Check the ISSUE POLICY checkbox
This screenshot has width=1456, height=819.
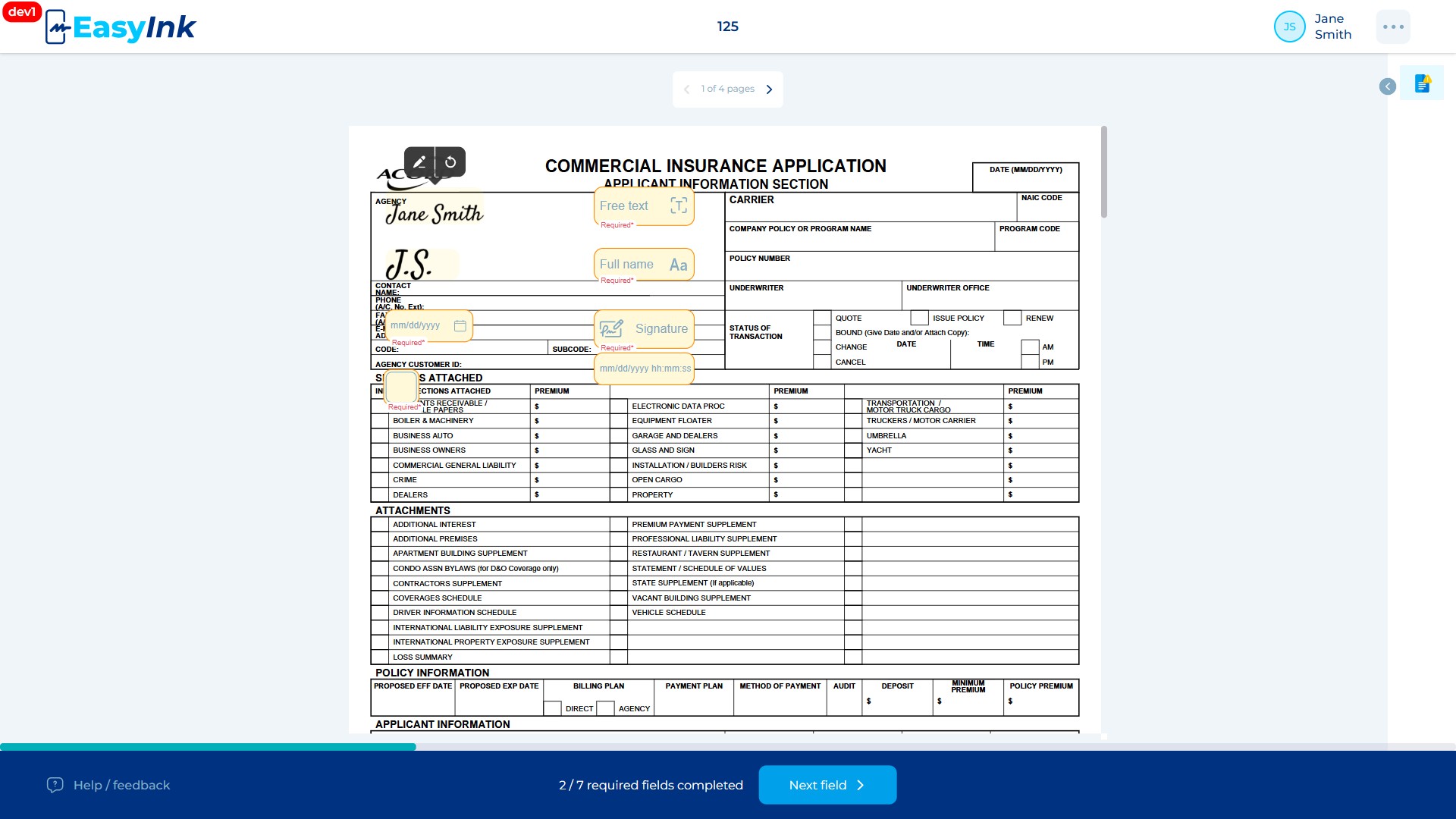click(920, 318)
